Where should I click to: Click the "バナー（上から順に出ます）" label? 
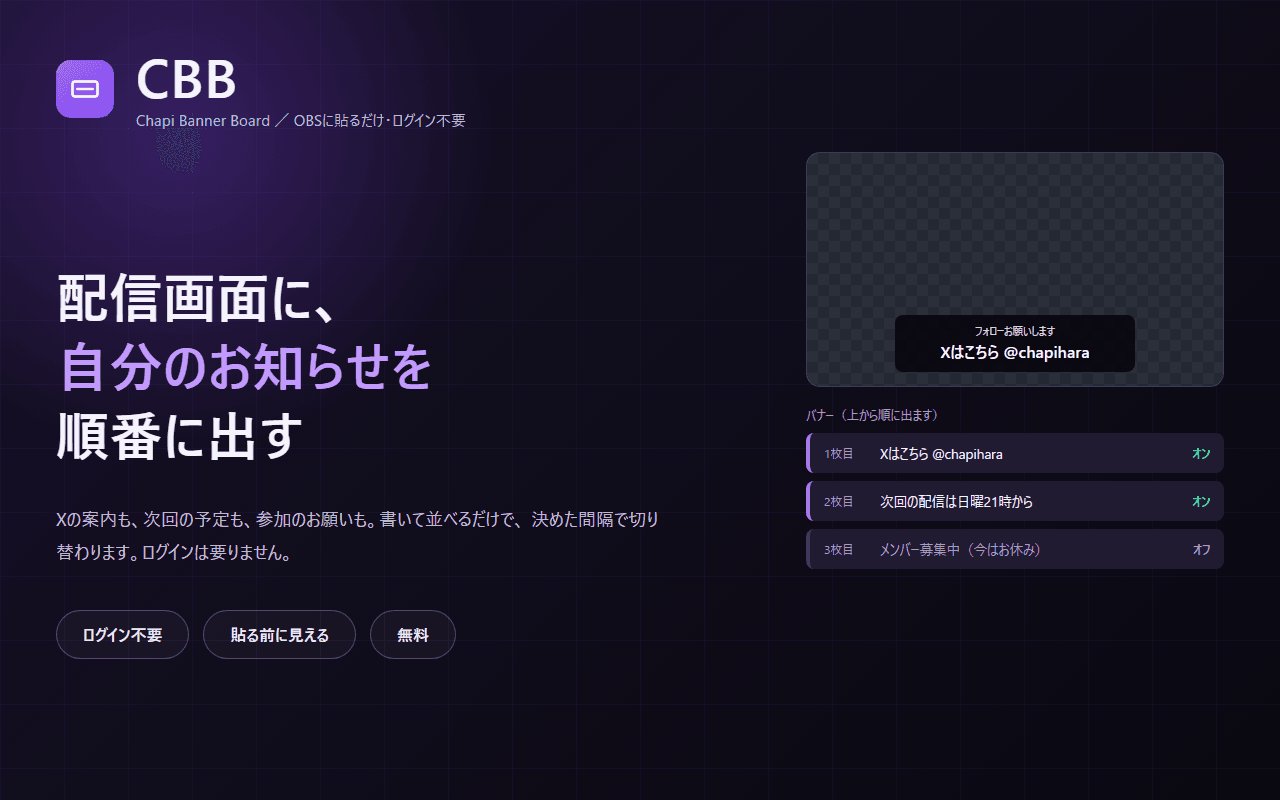(872, 415)
